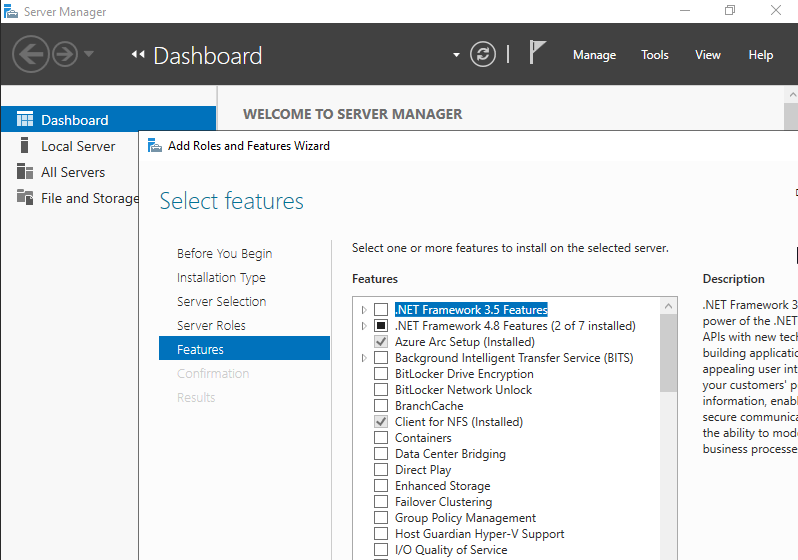Click the Add Roles and Features Wizard icon
The width and height of the screenshot is (798, 560).
[x=155, y=146]
